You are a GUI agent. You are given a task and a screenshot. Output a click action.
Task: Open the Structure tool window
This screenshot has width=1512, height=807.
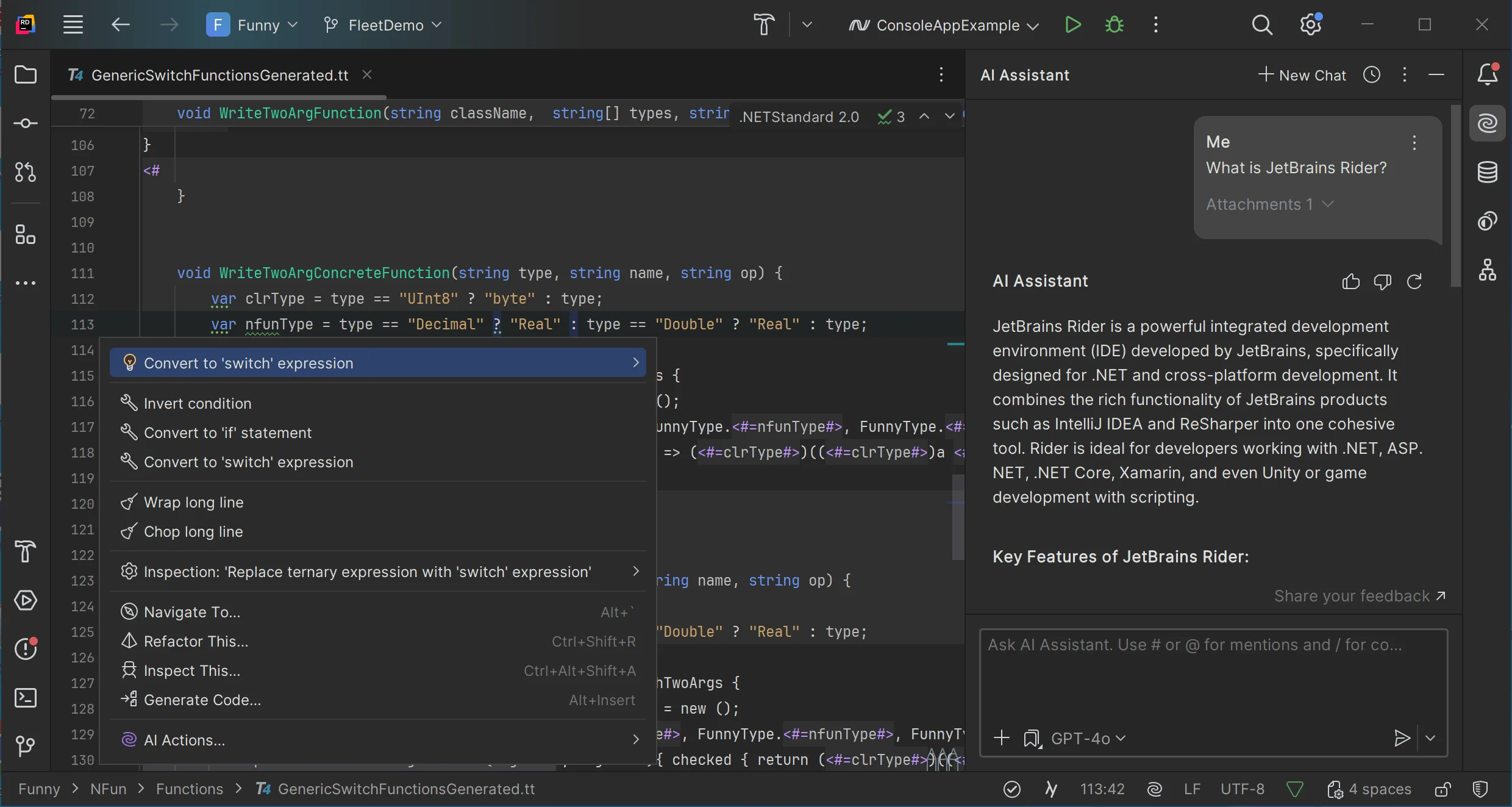click(25, 234)
